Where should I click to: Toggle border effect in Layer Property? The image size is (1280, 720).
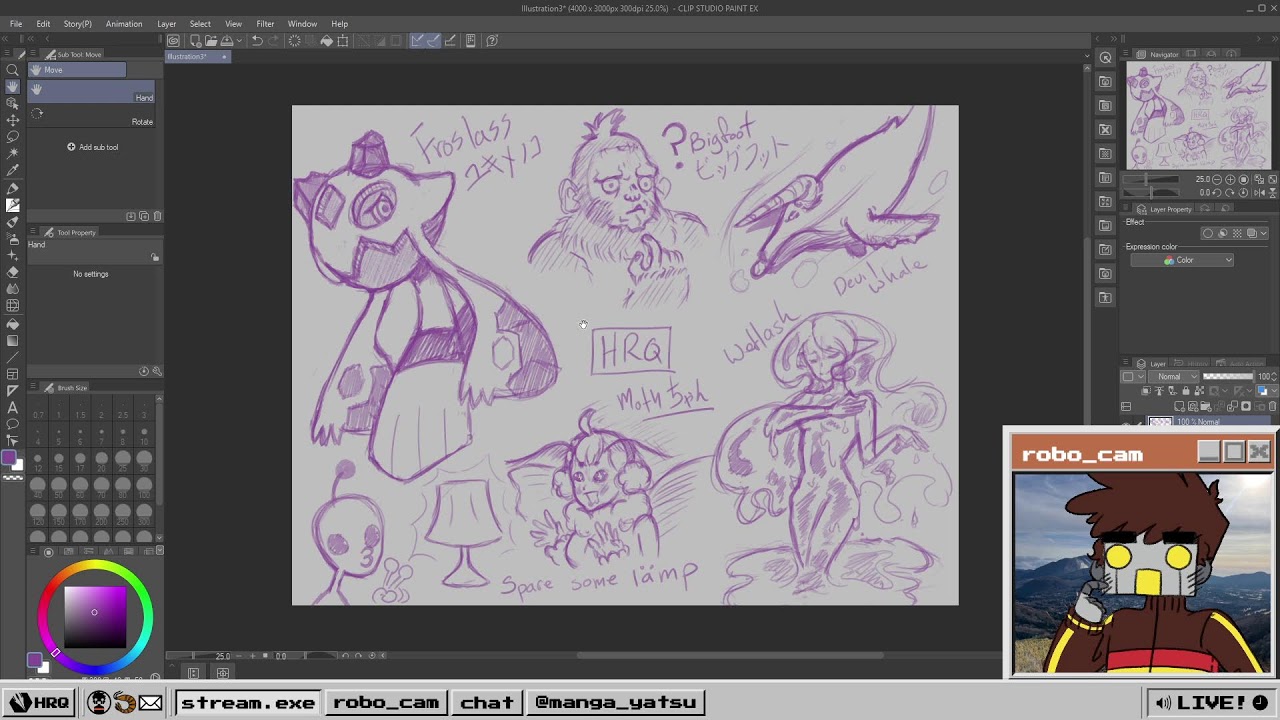click(1207, 233)
